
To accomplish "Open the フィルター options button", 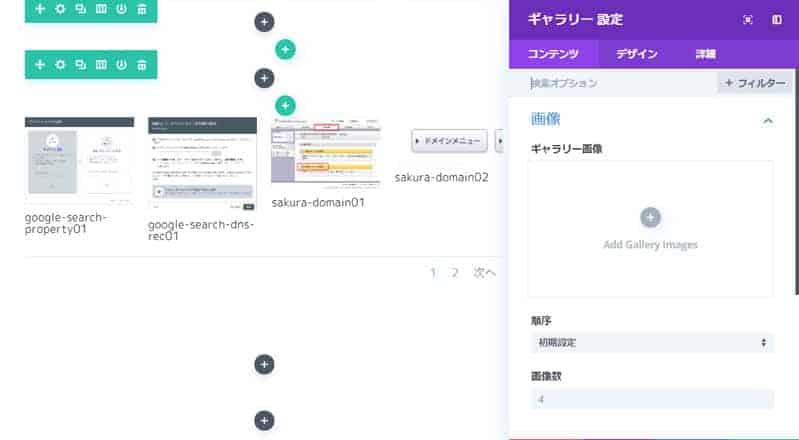I will point(755,83).
